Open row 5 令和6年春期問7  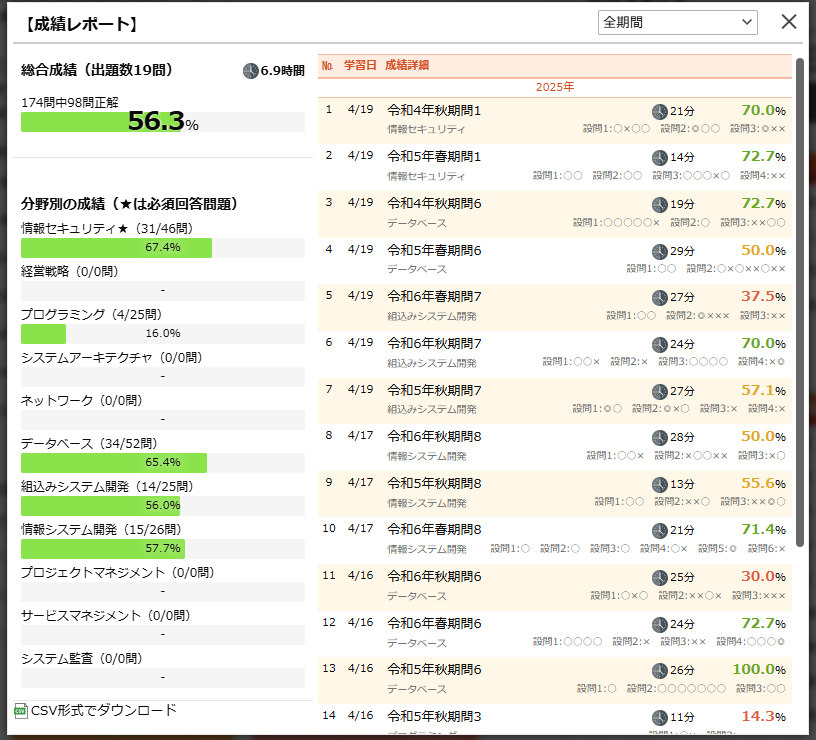click(x=555, y=307)
